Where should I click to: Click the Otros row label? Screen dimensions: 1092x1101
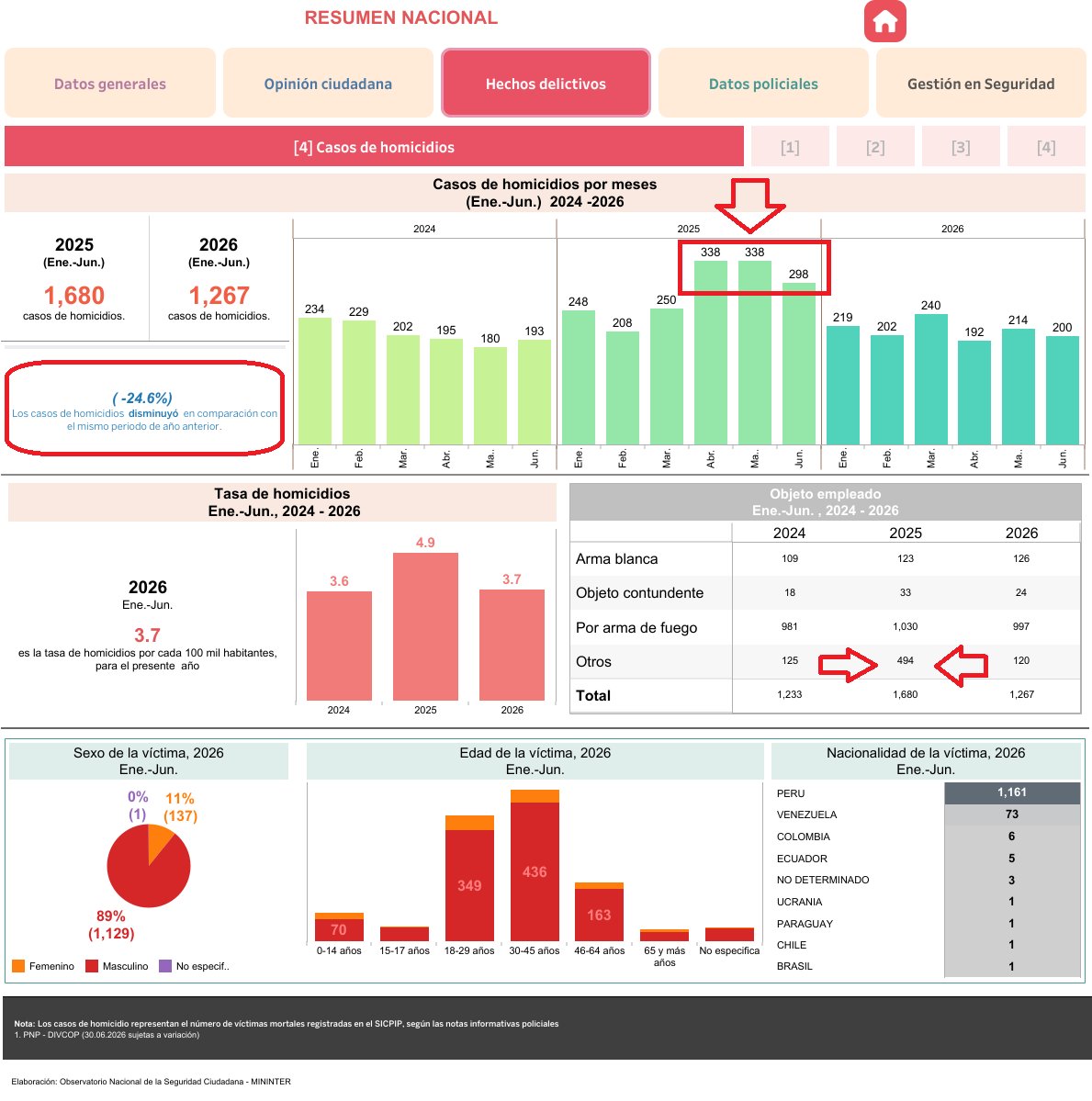point(593,661)
